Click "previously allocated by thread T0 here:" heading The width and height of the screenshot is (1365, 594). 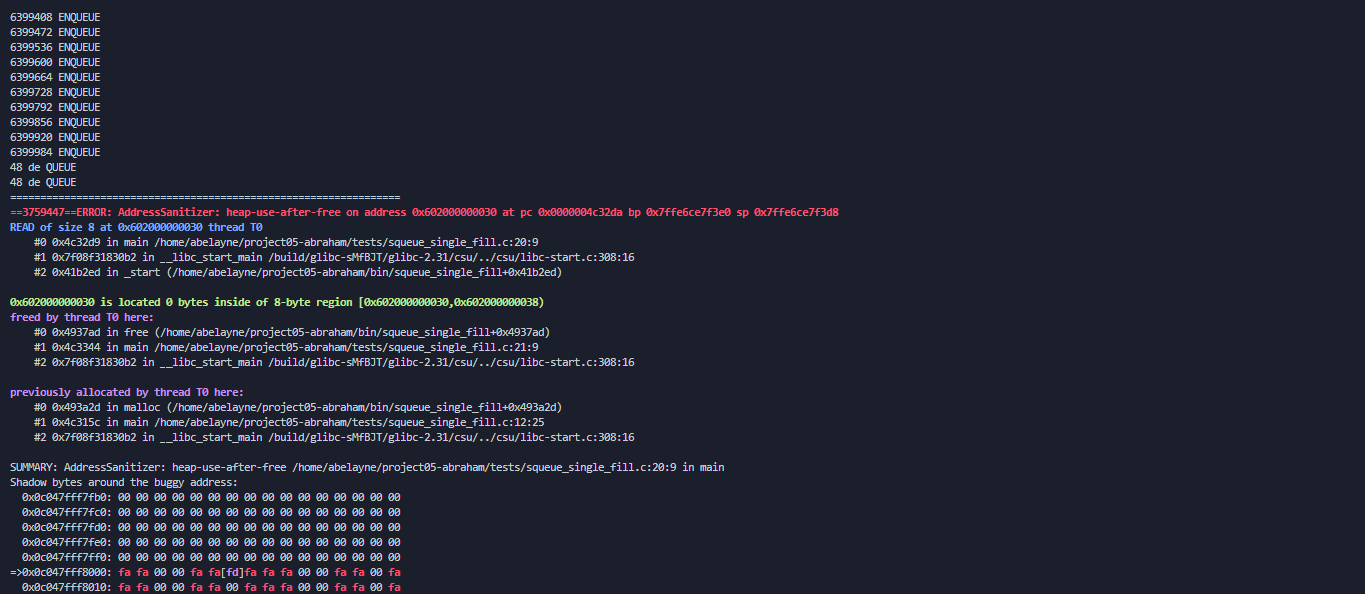point(127,392)
